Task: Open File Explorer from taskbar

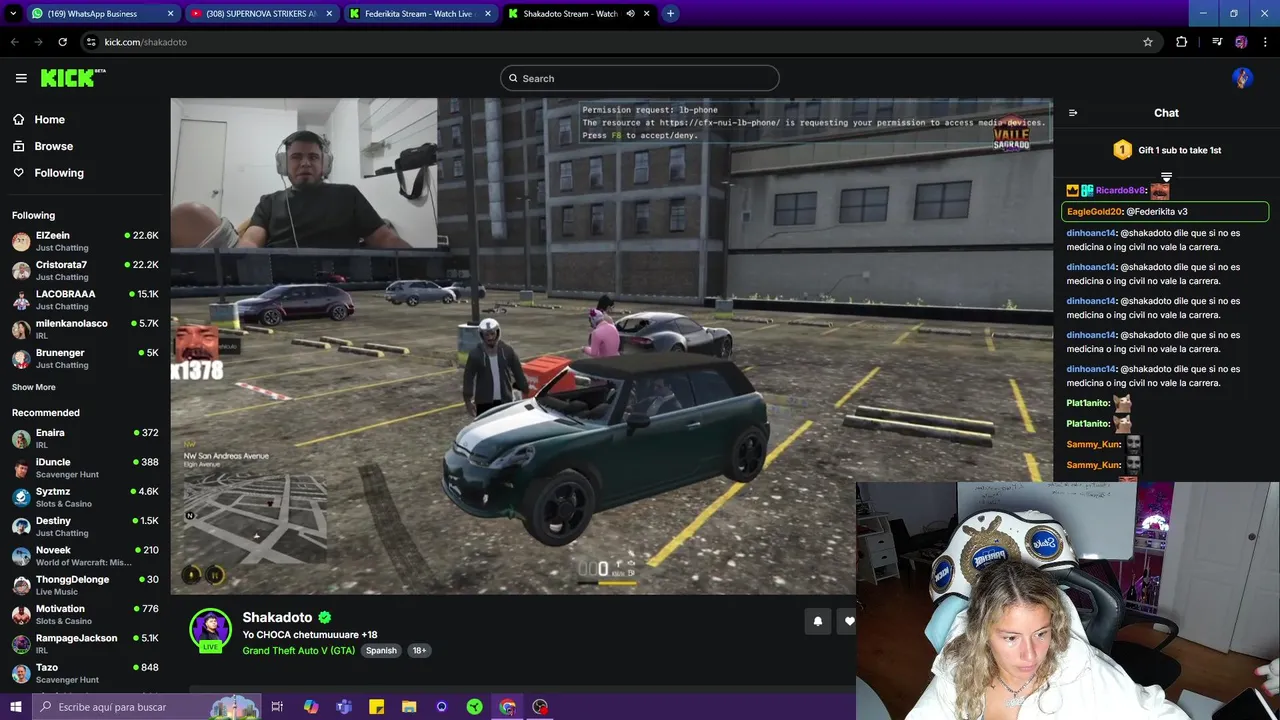Action: (409, 707)
